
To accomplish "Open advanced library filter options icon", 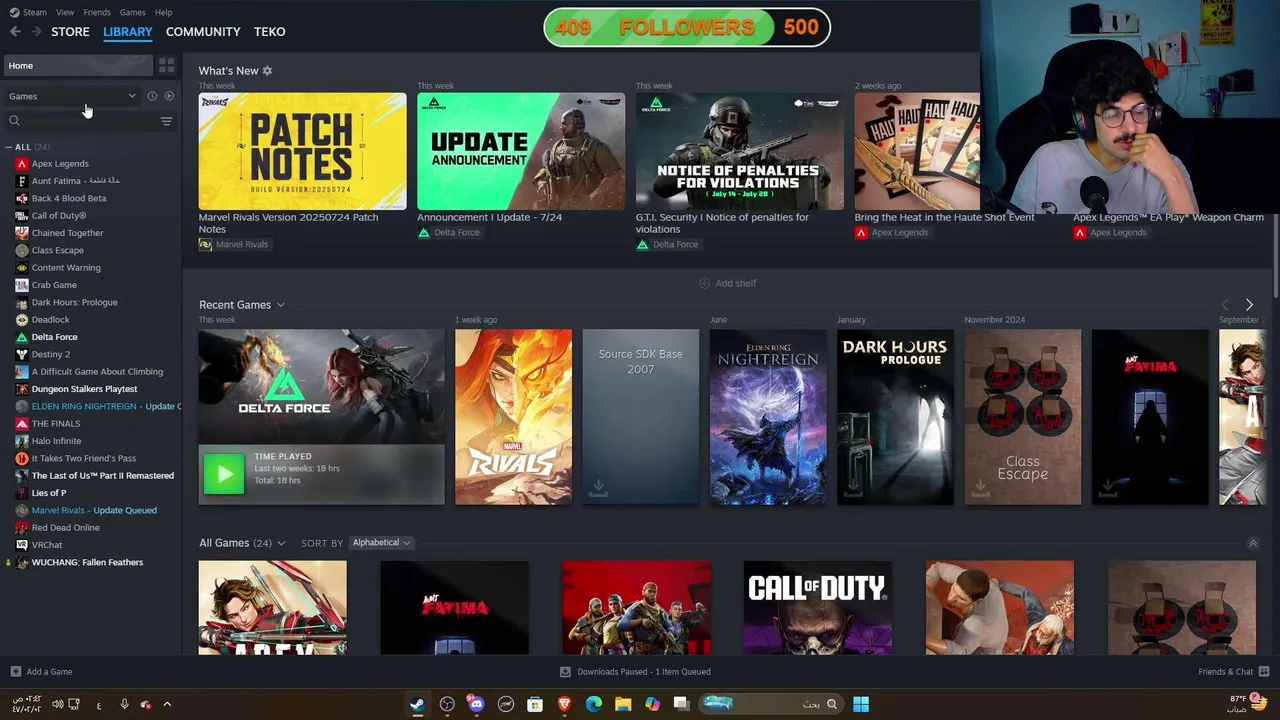I will [x=166, y=121].
